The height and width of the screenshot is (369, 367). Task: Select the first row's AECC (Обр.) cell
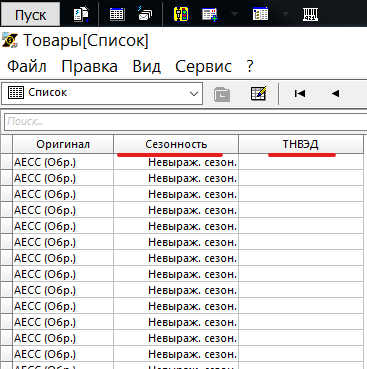tap(63, 162)
